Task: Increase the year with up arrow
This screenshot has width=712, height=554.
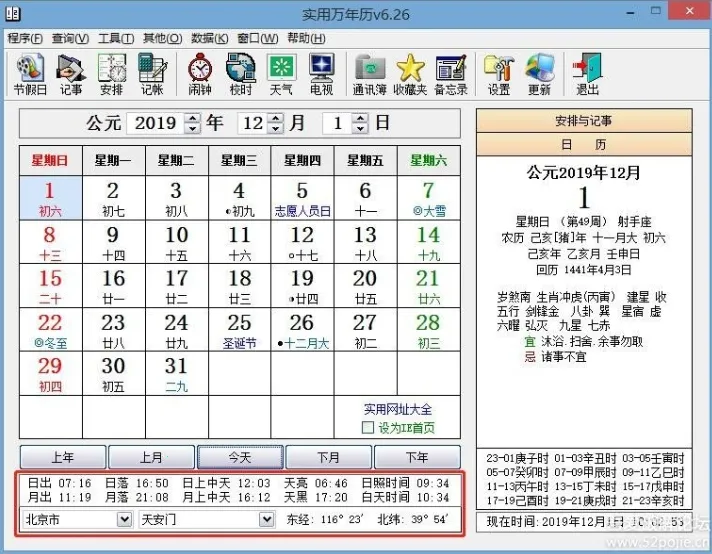Action: (x=193, y=118)
